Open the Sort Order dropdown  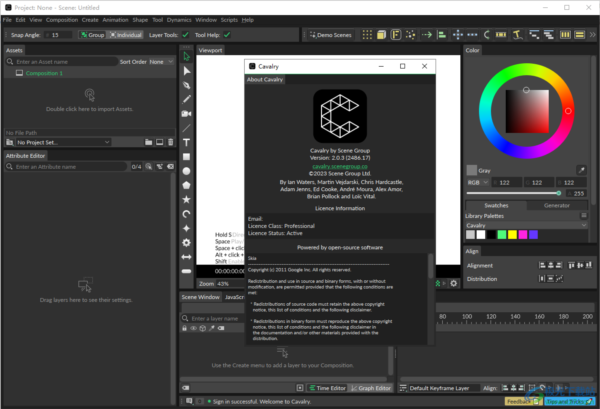coord(161,62)
